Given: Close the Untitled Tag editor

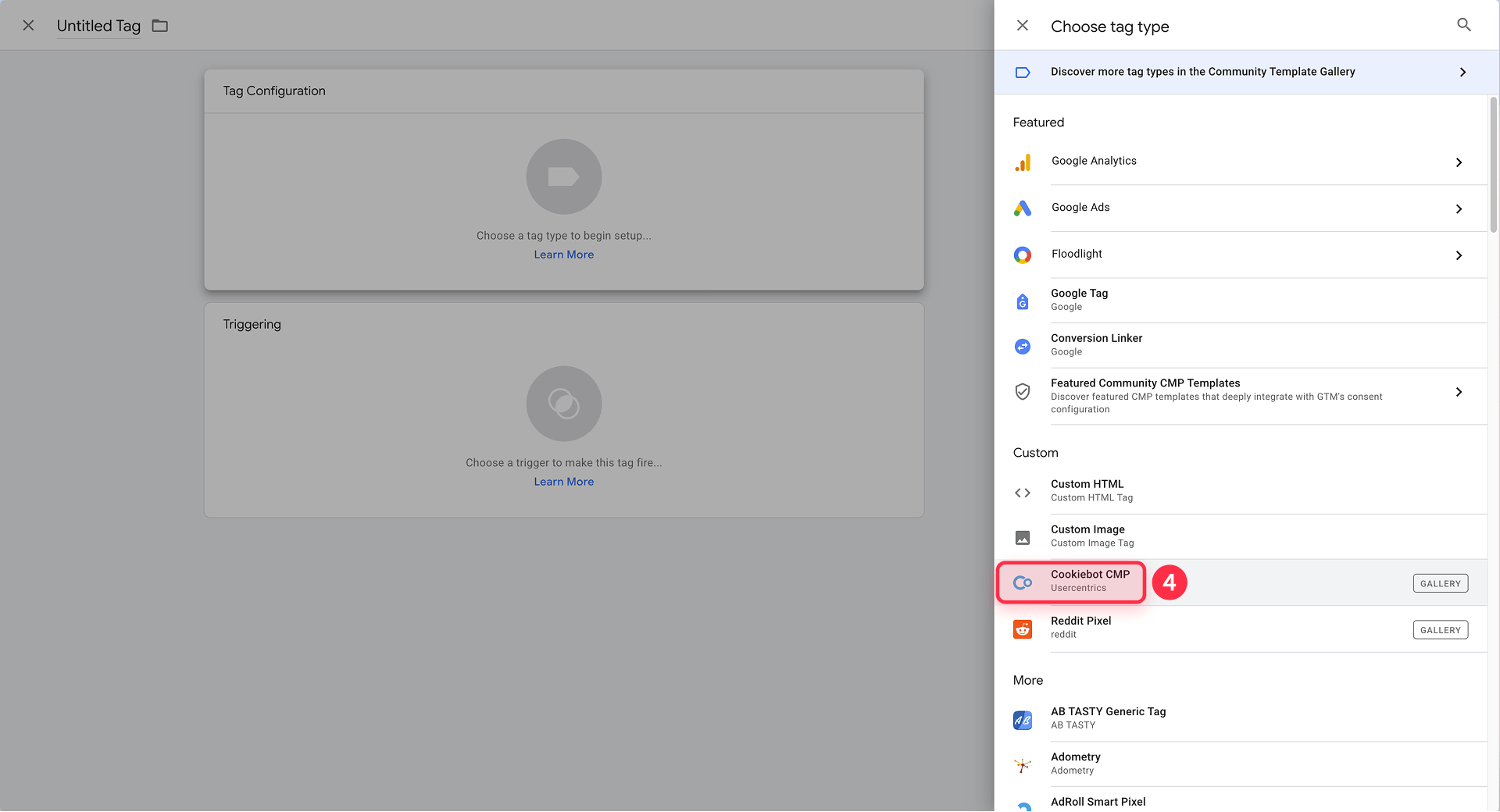Looking at the screenshot, I should pyautogui.click(x=28, y=26).
